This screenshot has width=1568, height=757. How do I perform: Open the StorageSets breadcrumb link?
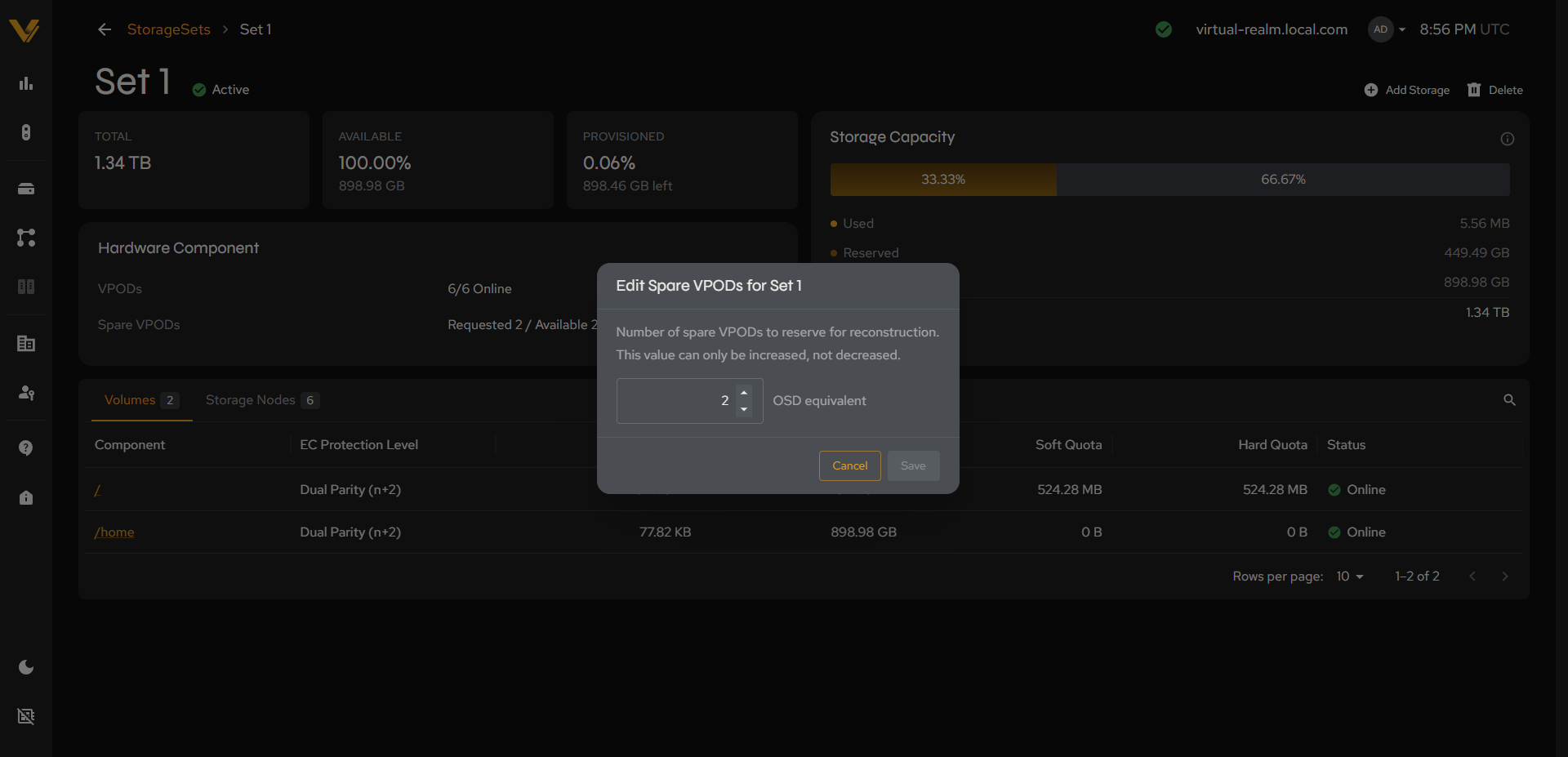[x=168, y=29]
